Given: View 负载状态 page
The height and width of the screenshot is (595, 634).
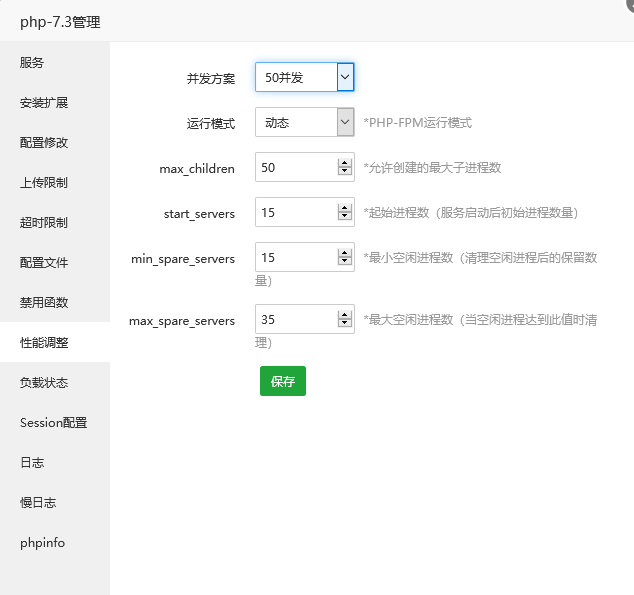Looking at the screenshot, I should click(55, 383).
